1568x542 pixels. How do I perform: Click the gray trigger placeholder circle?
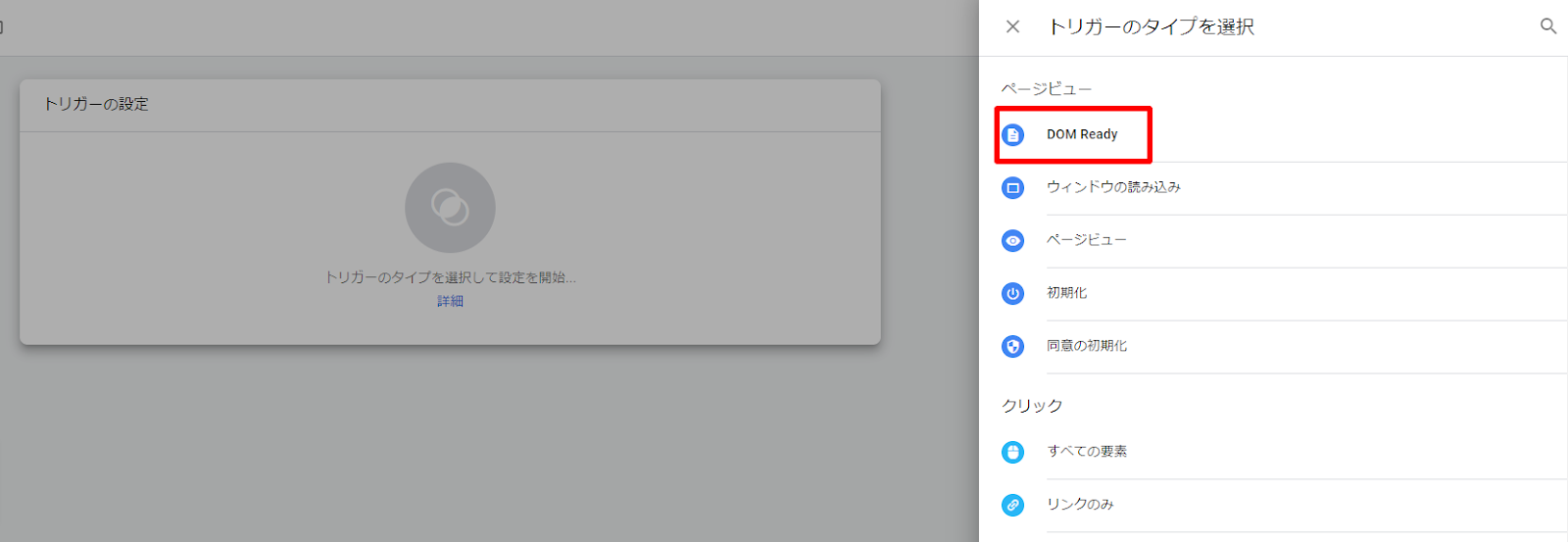[450, 208]
